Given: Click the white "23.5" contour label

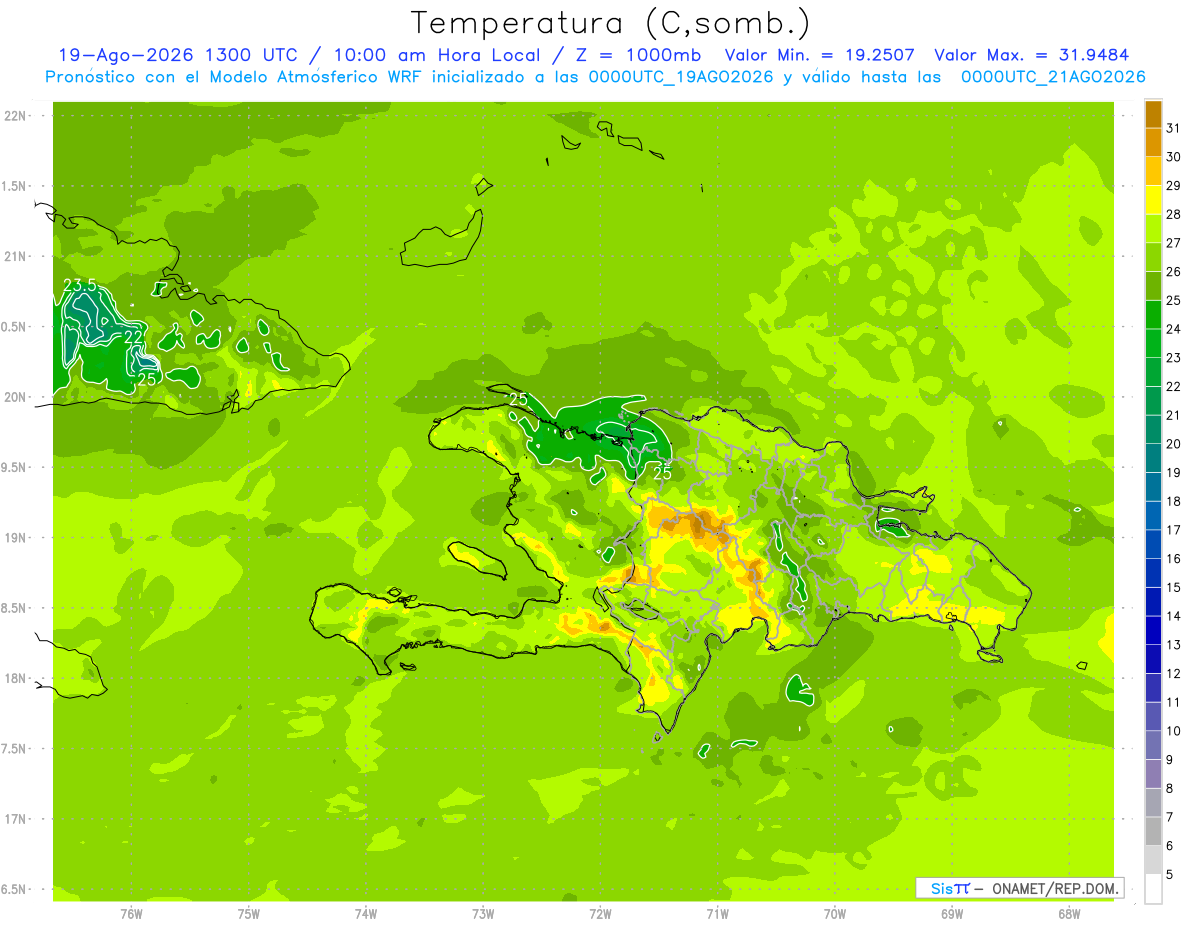Looking at the screenshot, I should point(80,286).
